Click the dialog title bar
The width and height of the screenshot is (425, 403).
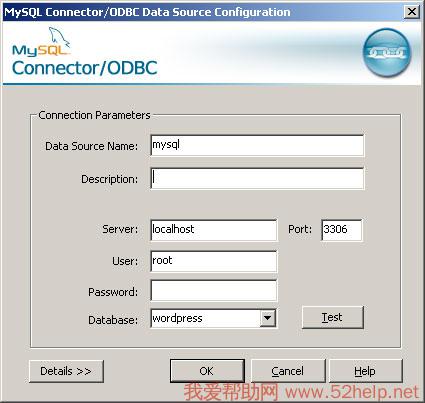coord(202,12)
